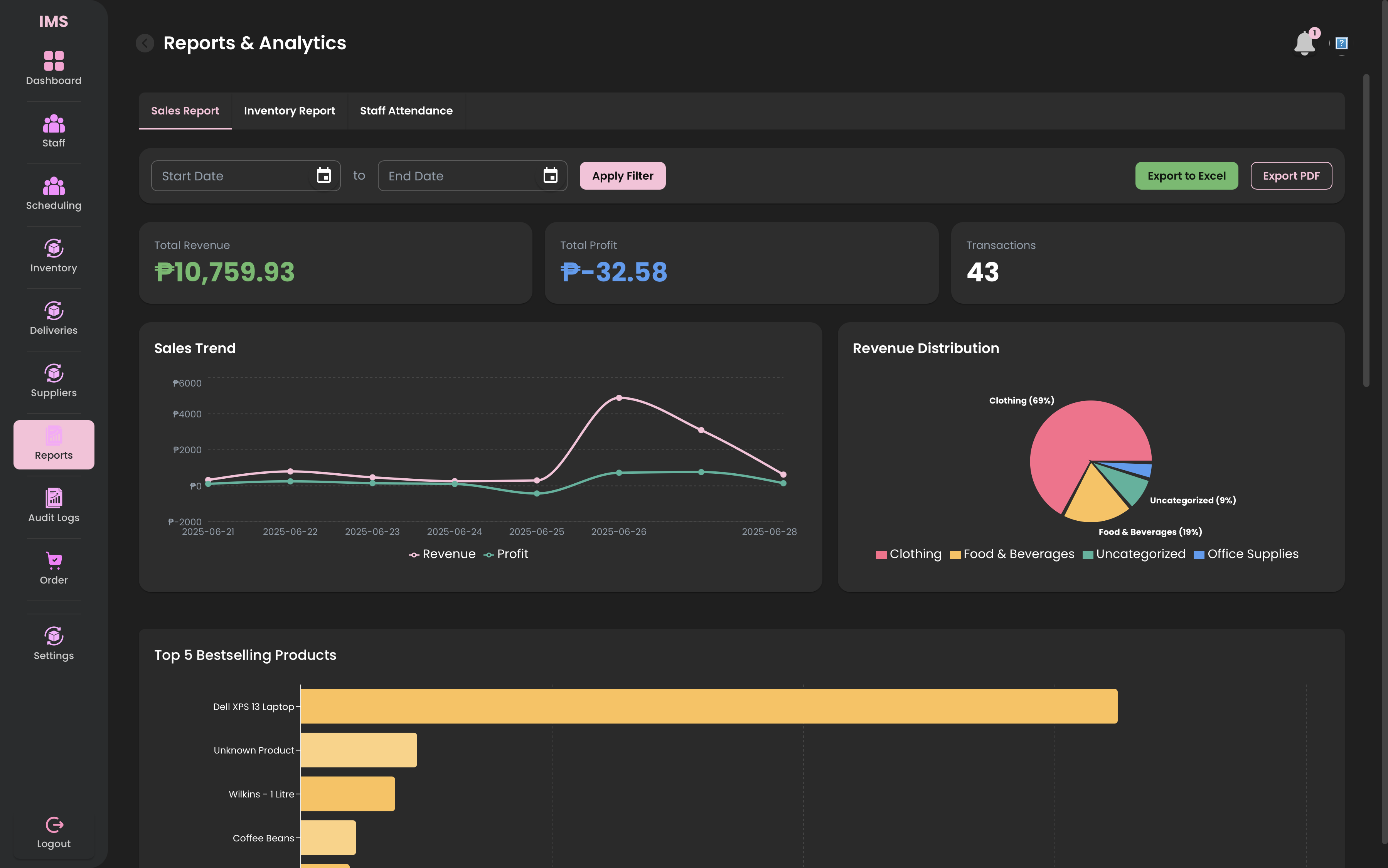The image size is (1388, 868).
Task: Click the Clothing (69%) label
Action: [1022, 401]
